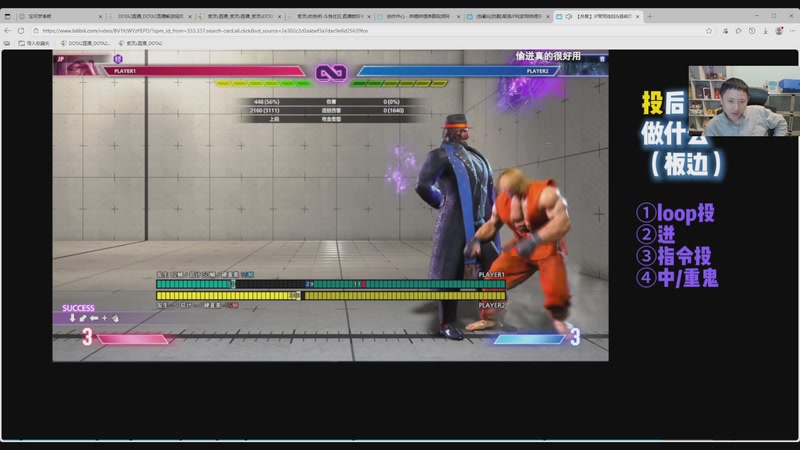Image resolution: width=800 pixels, height=450 pixels.
Task: Click the 2160 (3111) combo damage value
Action: click(x=264, y=110)
